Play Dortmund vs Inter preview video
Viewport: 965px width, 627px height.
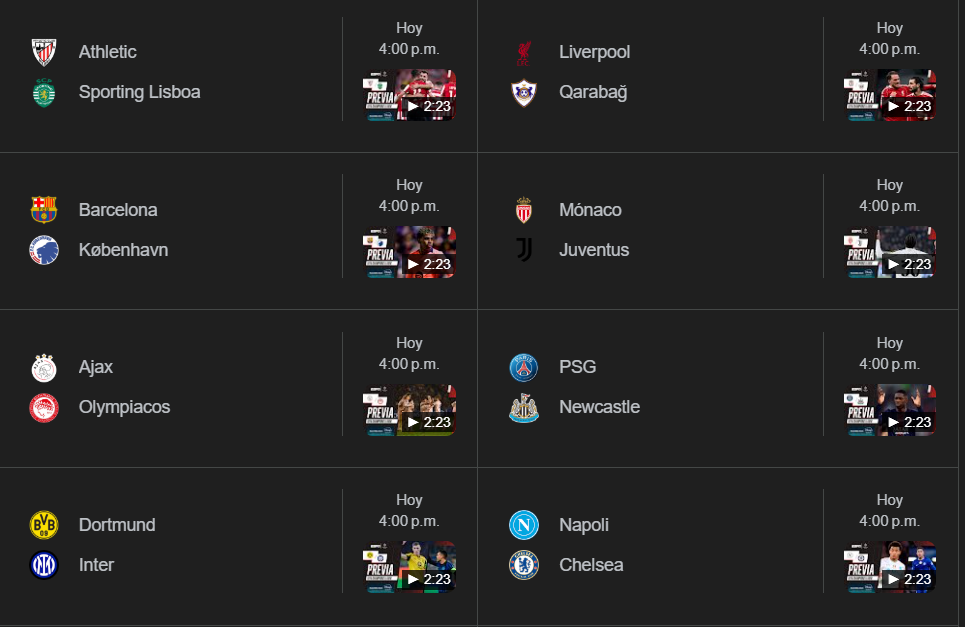click(410, 568)
